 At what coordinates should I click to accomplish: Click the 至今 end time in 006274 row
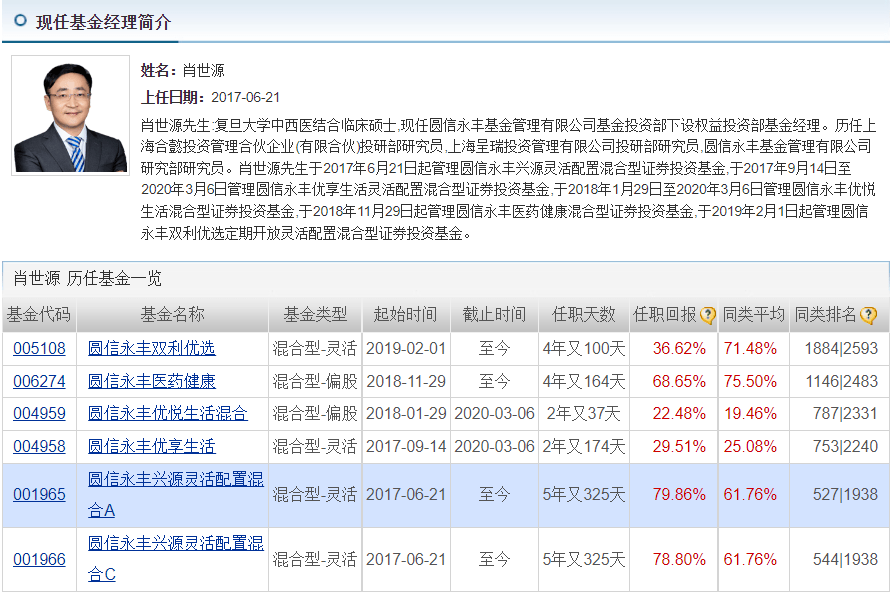494,381
